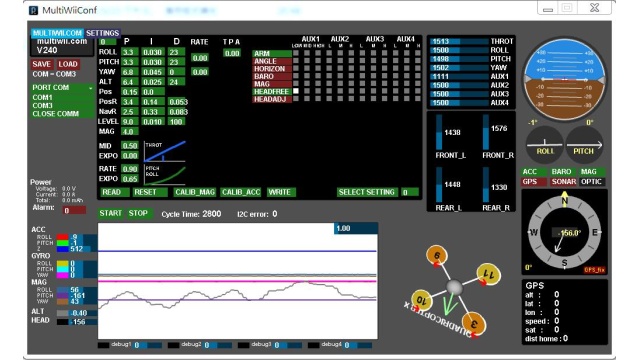This screenshot has height=360, width=640.
Task: Click the CALIB_MAG button
Action: (x=194, y=192)
